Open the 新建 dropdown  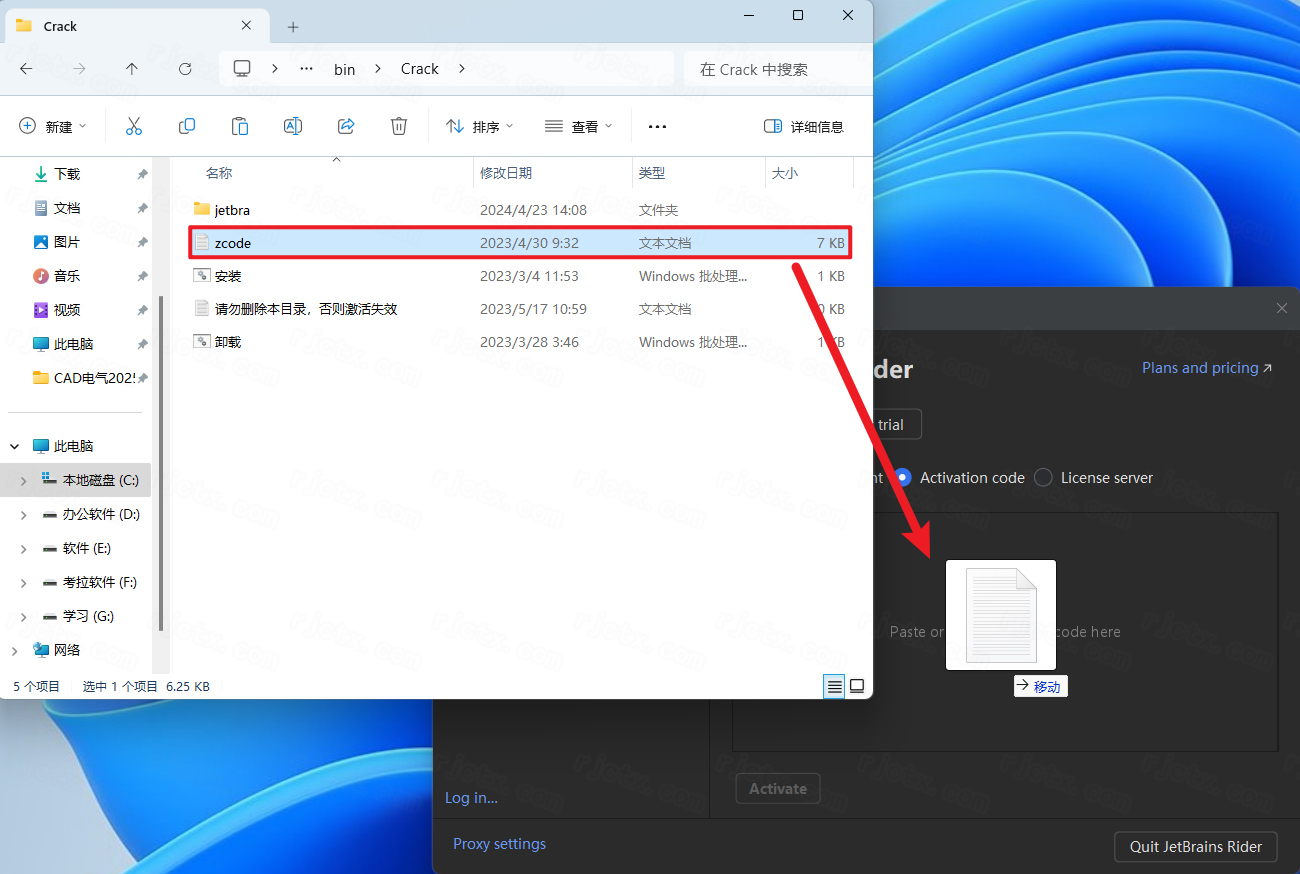coord(53,127)
